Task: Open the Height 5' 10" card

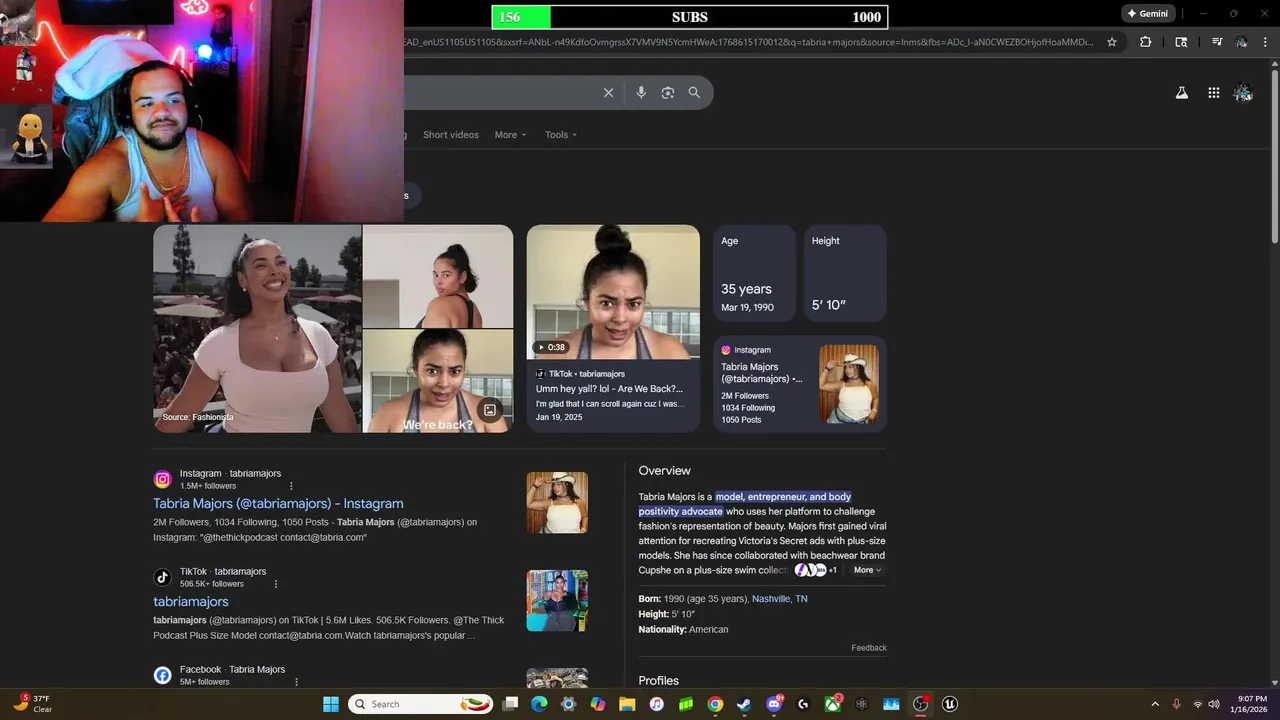Action: [845, 273]
